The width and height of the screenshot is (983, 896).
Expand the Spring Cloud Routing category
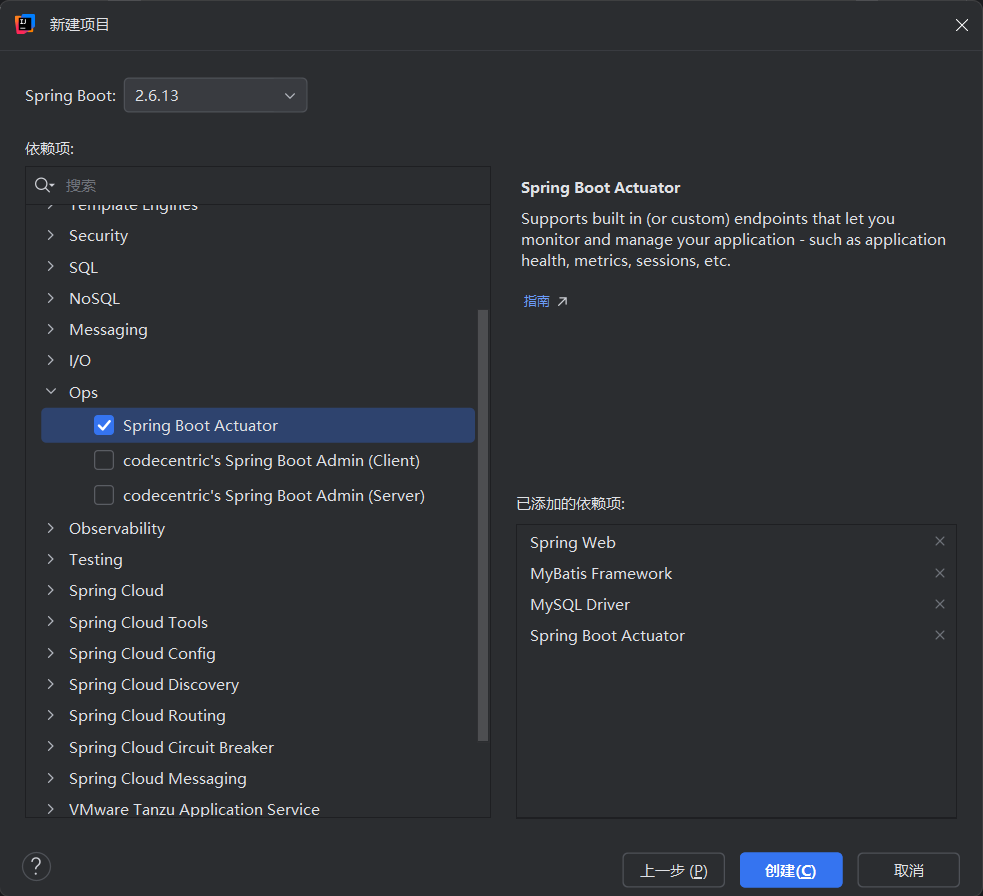pyautogui.click(x=51, y=715)
